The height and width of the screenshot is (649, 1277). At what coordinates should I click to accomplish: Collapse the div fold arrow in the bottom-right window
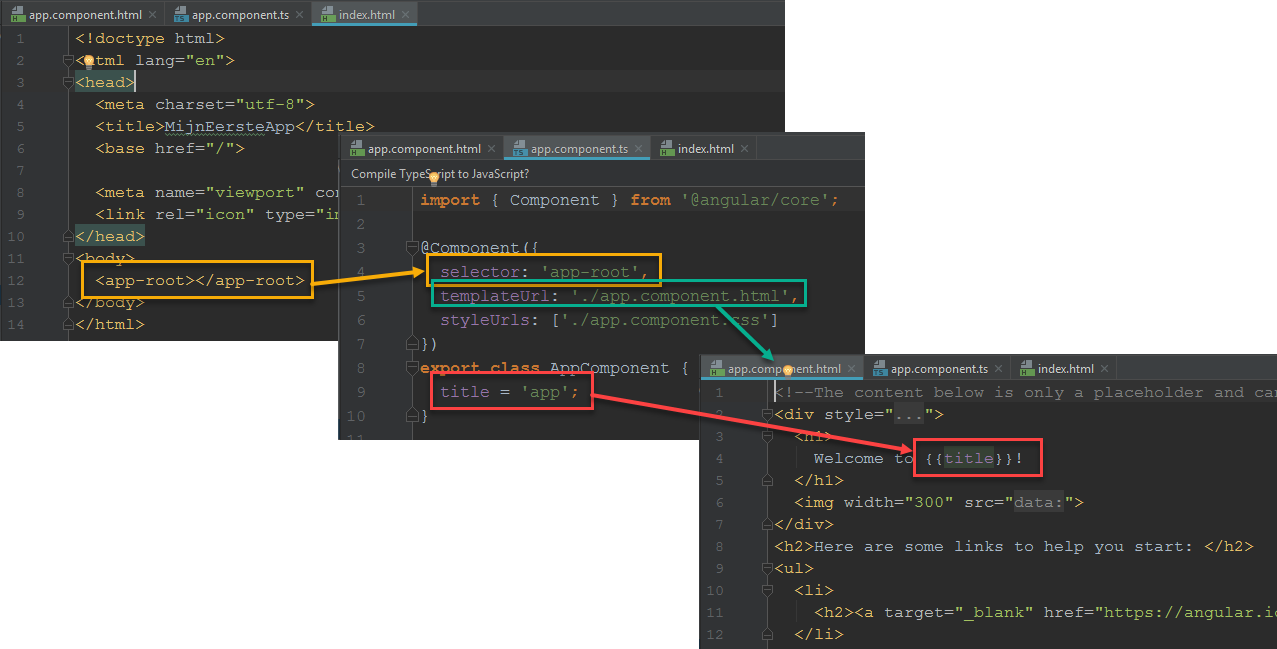pyautogui.click(x=766, y=414)
